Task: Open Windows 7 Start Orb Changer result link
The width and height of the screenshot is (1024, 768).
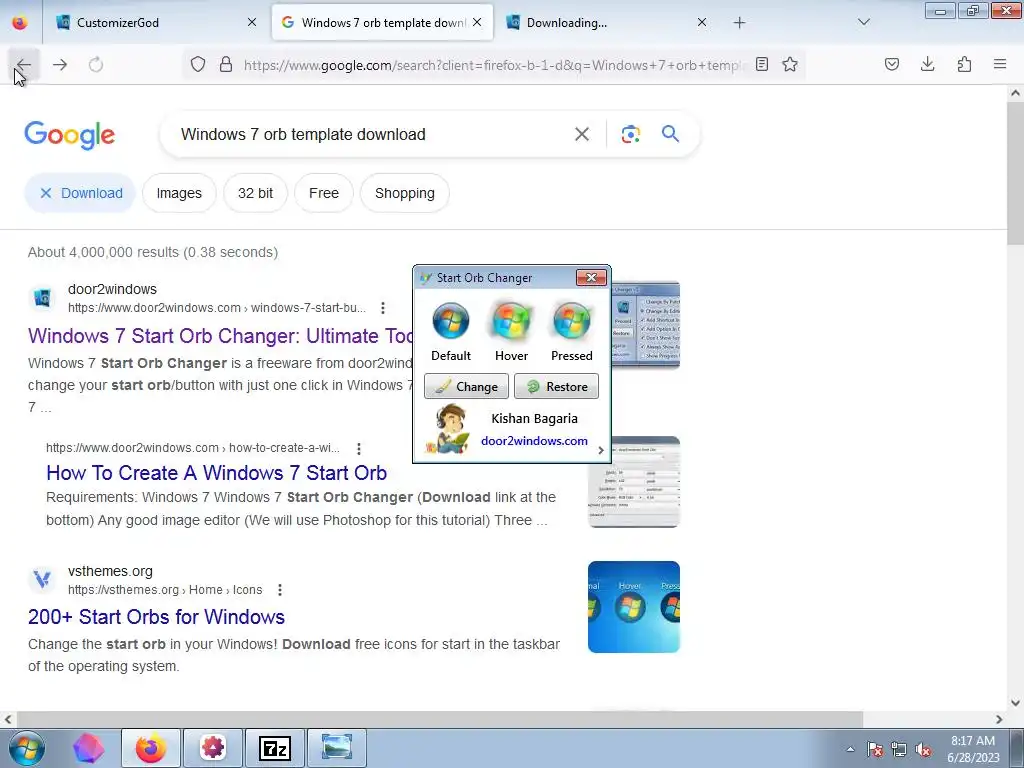Action: 220,336
